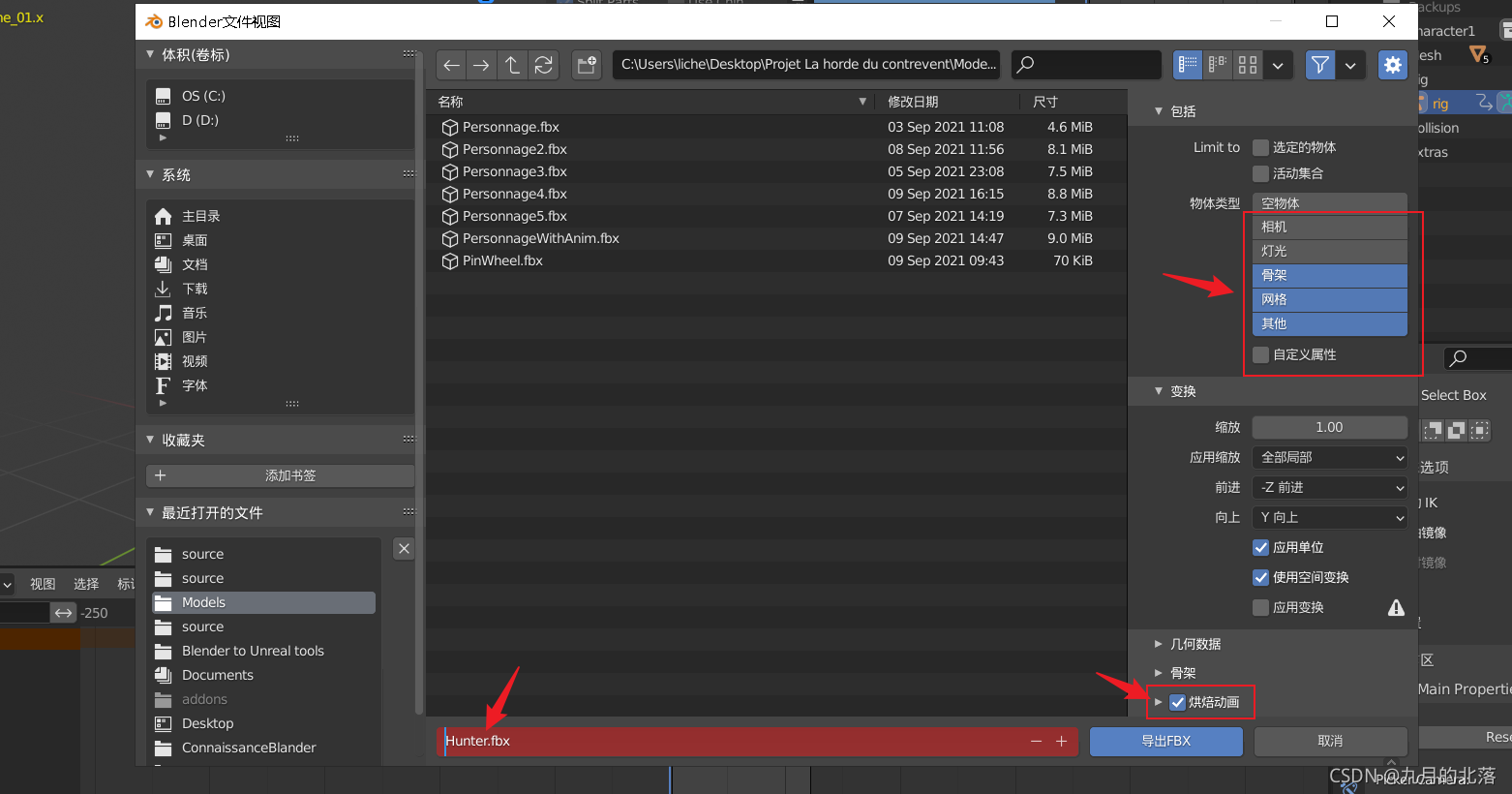This screenshot has width=1512, height=794.
Task: Click 导出FBX export button
Action: point(1166,741)
